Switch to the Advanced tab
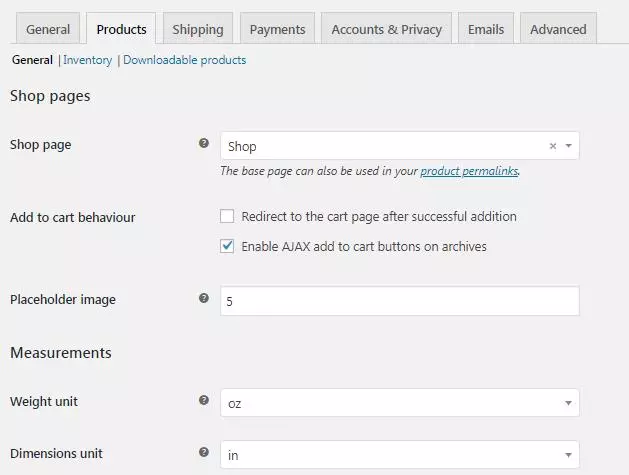629x475 pixels. [x=558, y=29]
